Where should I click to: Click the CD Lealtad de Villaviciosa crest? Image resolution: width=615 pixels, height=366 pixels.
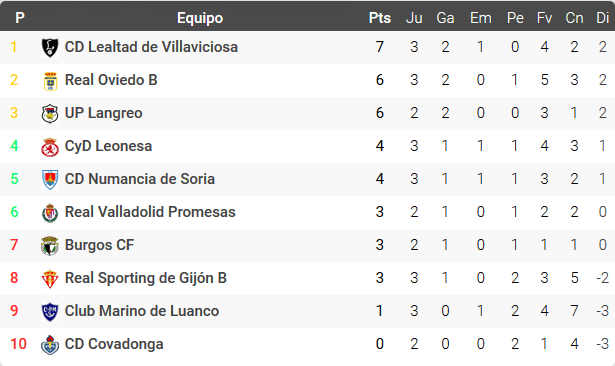point(50,47)
